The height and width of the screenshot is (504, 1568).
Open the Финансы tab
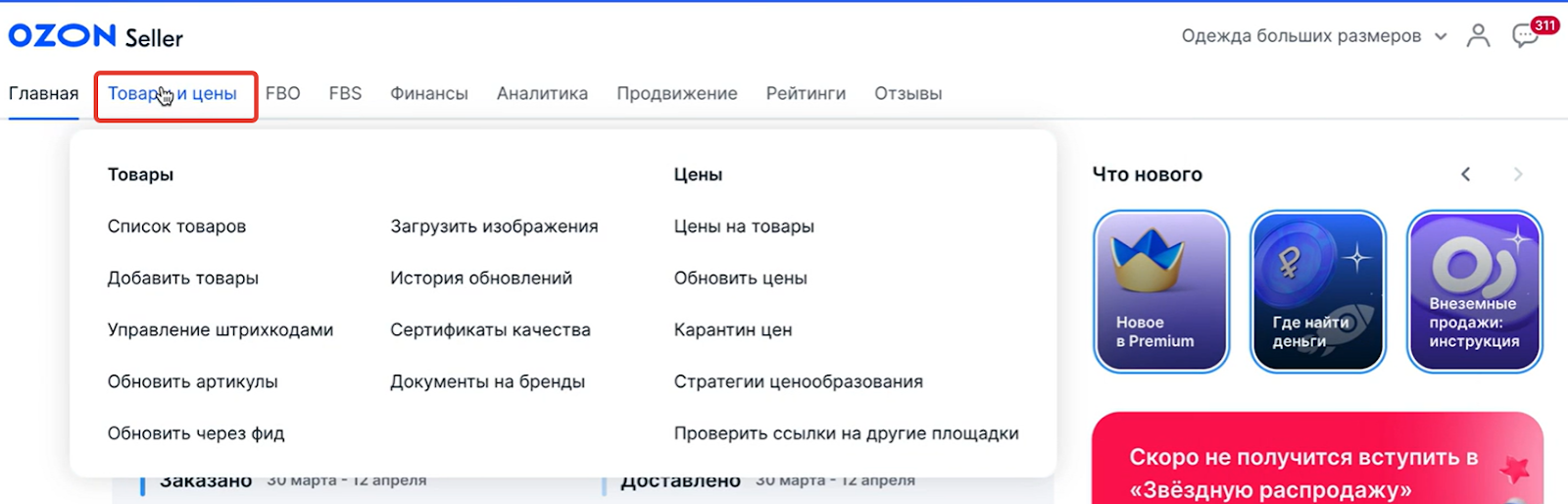pyautogui.click(x=429, y=94)
